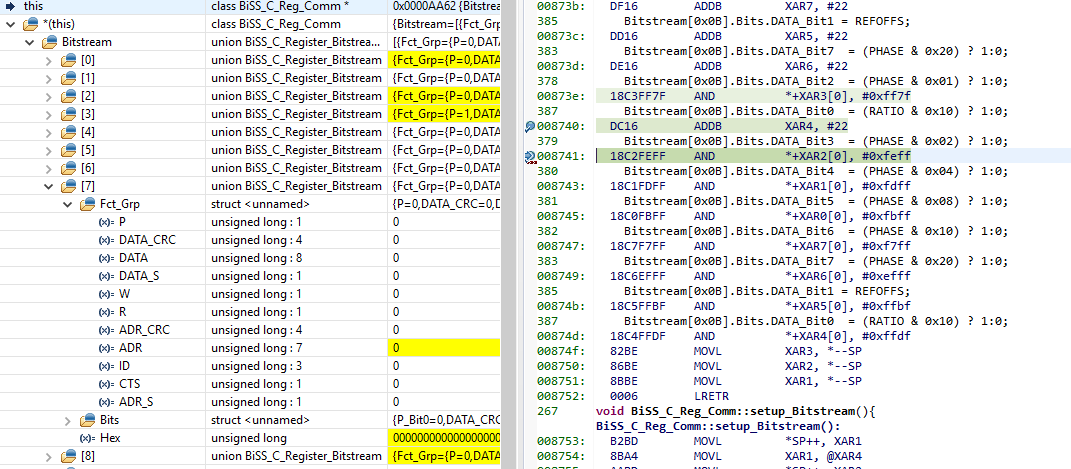Click the highlighted ADR value 0

445,348
